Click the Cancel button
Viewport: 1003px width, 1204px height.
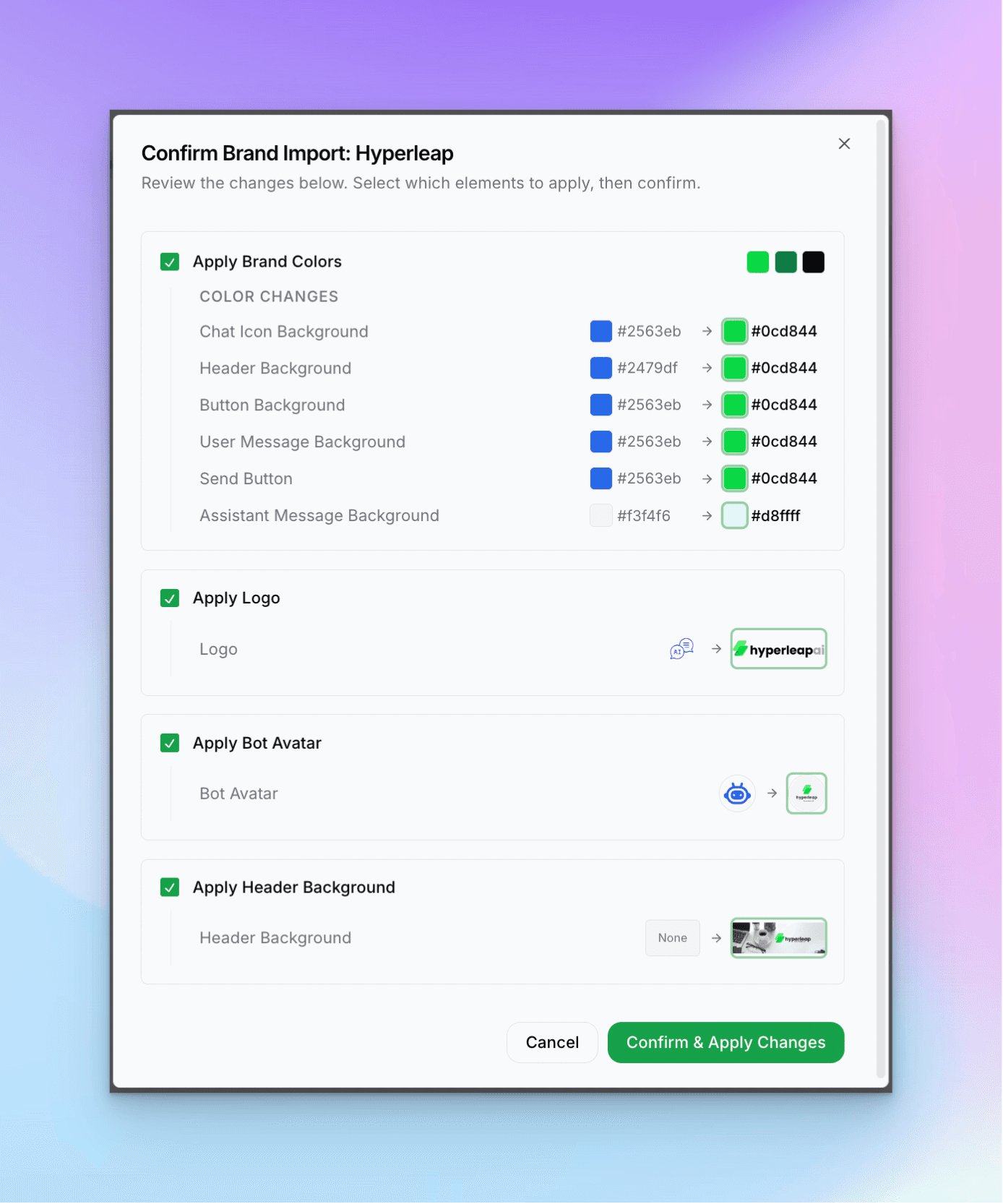tap(552, 1042)
